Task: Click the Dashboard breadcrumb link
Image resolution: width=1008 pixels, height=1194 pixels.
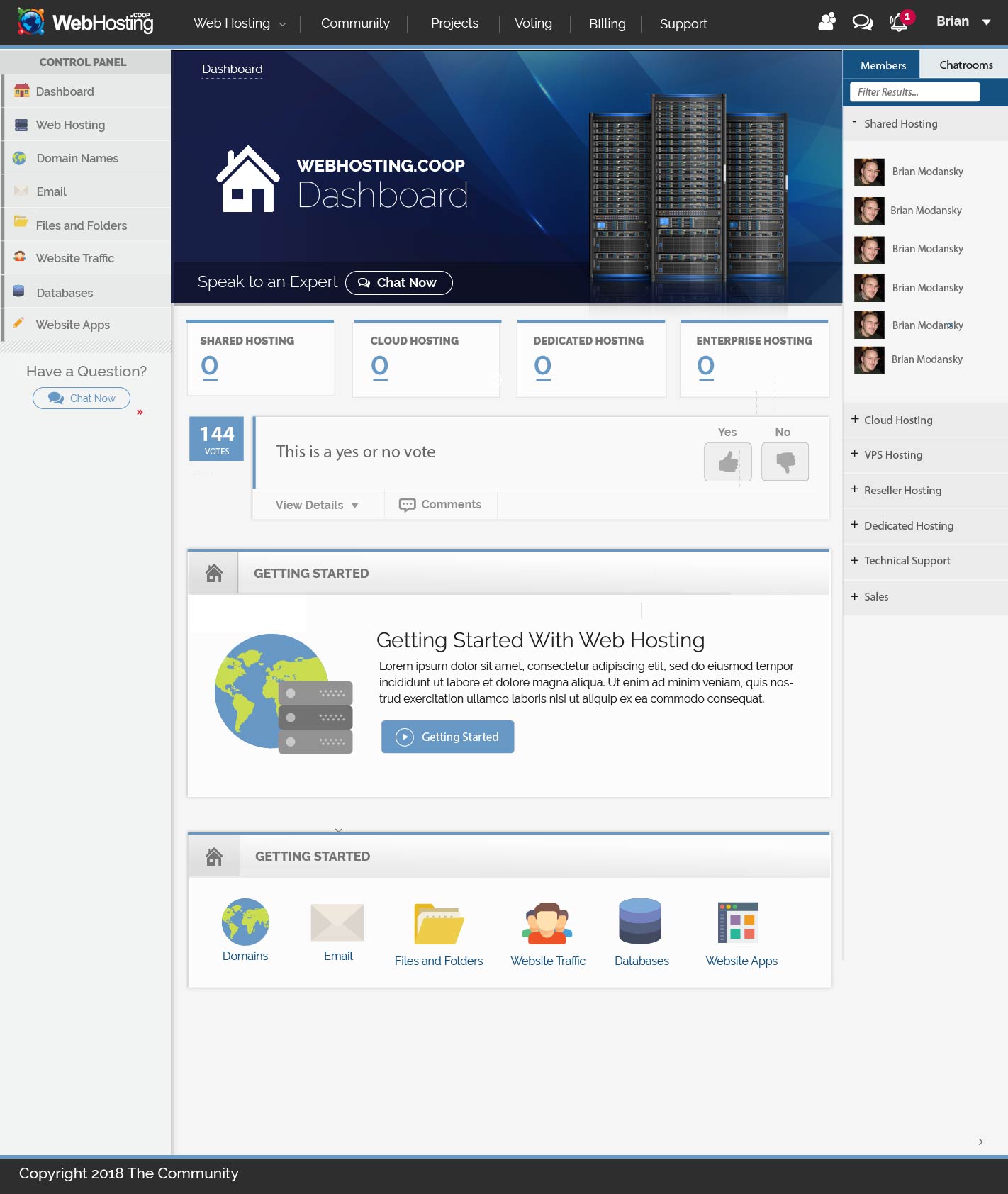Action: tap(232, 69)
